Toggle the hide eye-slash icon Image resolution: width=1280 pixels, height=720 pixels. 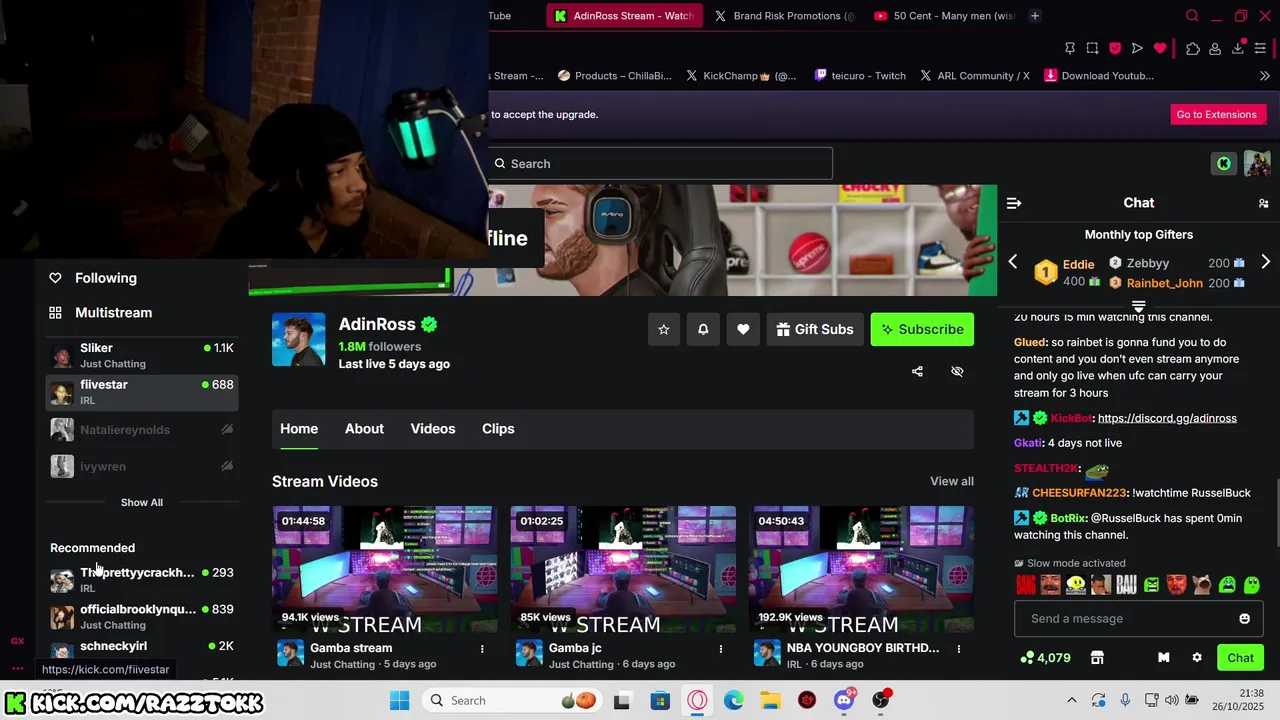(957, 371)
